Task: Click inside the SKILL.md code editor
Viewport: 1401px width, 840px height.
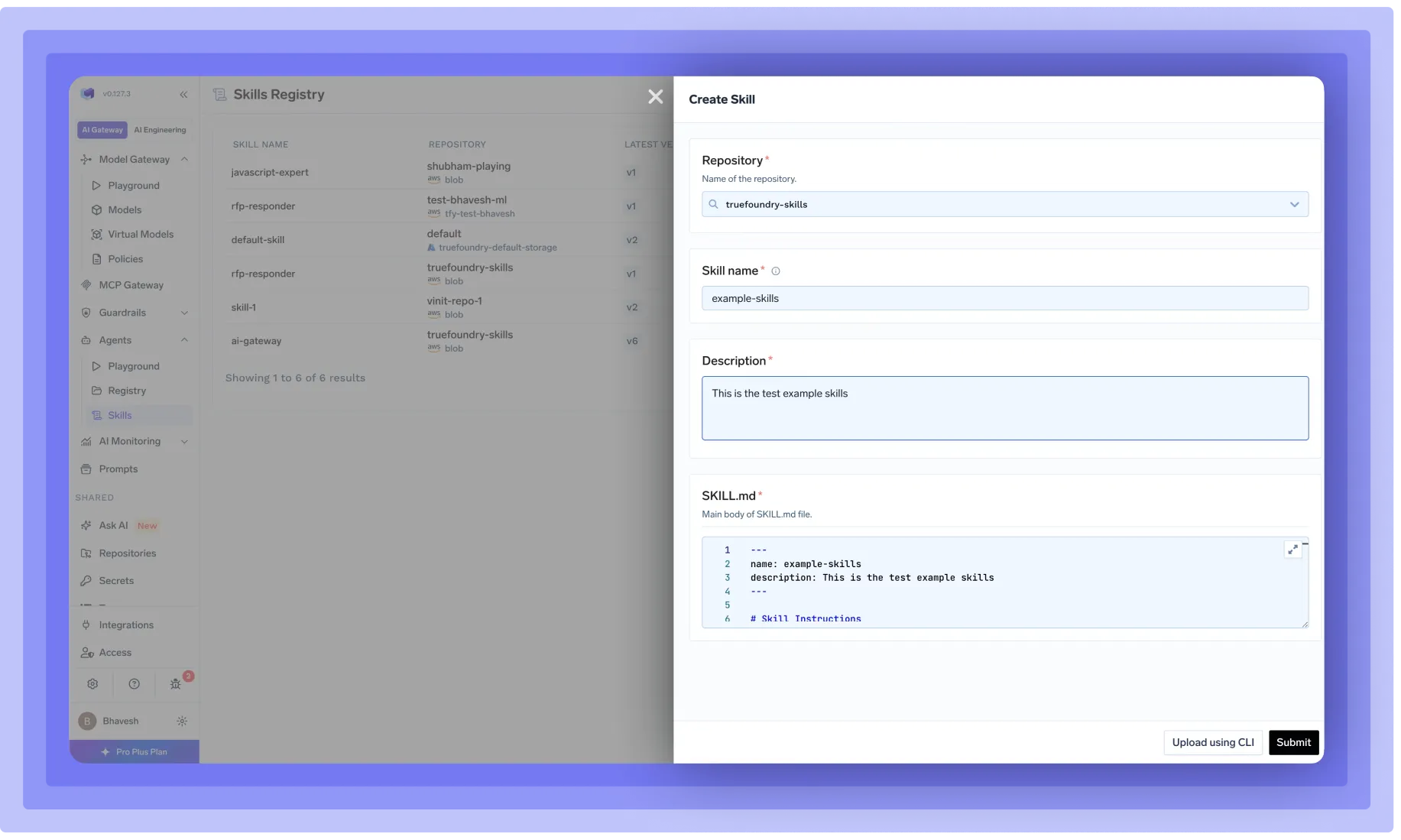Action: [x=1004, y=582]
